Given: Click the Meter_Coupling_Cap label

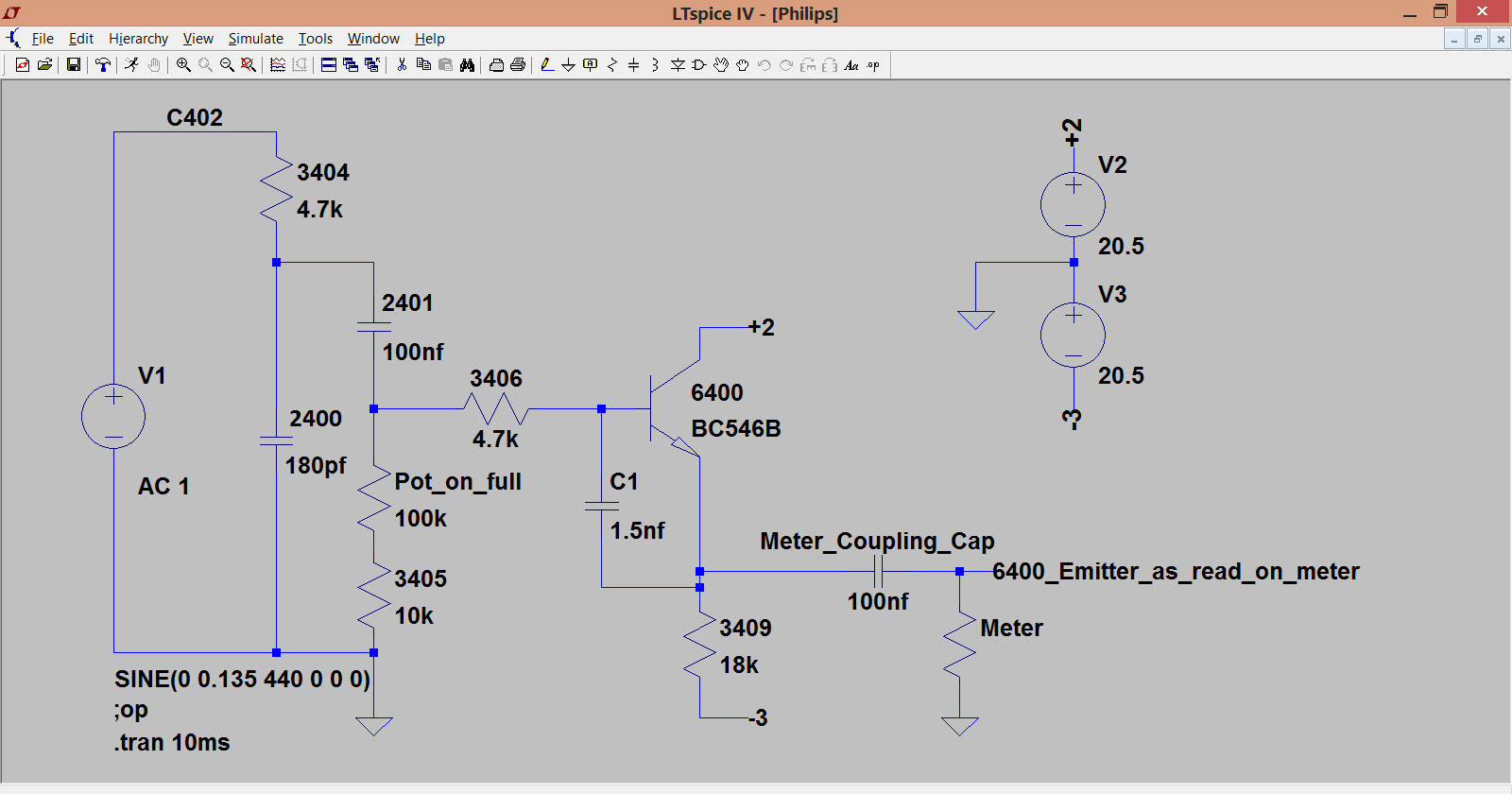Looking at the screenshot, I should (877, 541).
